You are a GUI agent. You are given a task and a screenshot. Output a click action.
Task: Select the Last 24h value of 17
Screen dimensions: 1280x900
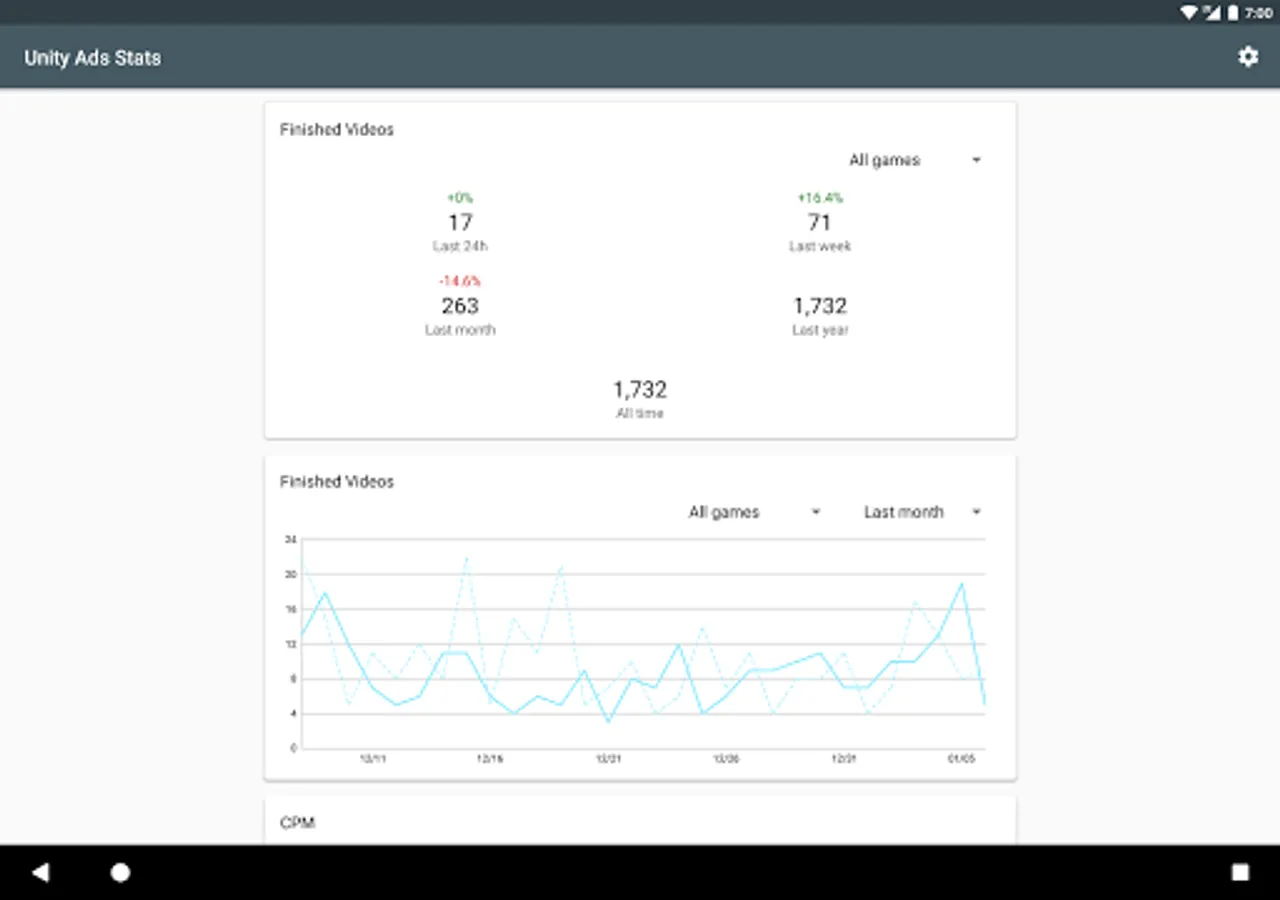460,222
